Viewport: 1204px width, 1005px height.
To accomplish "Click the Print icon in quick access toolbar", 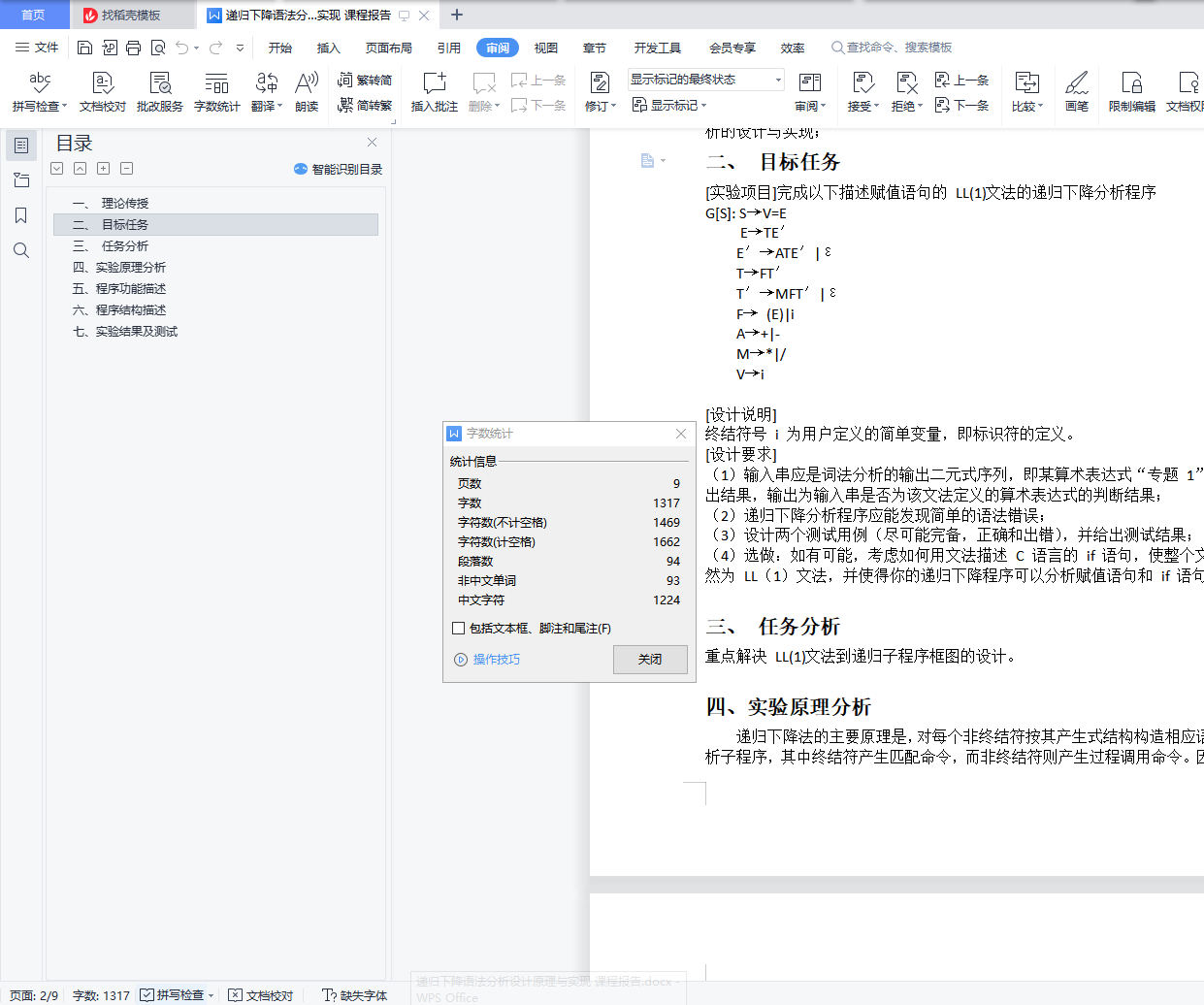I will [x=133, y=48].
